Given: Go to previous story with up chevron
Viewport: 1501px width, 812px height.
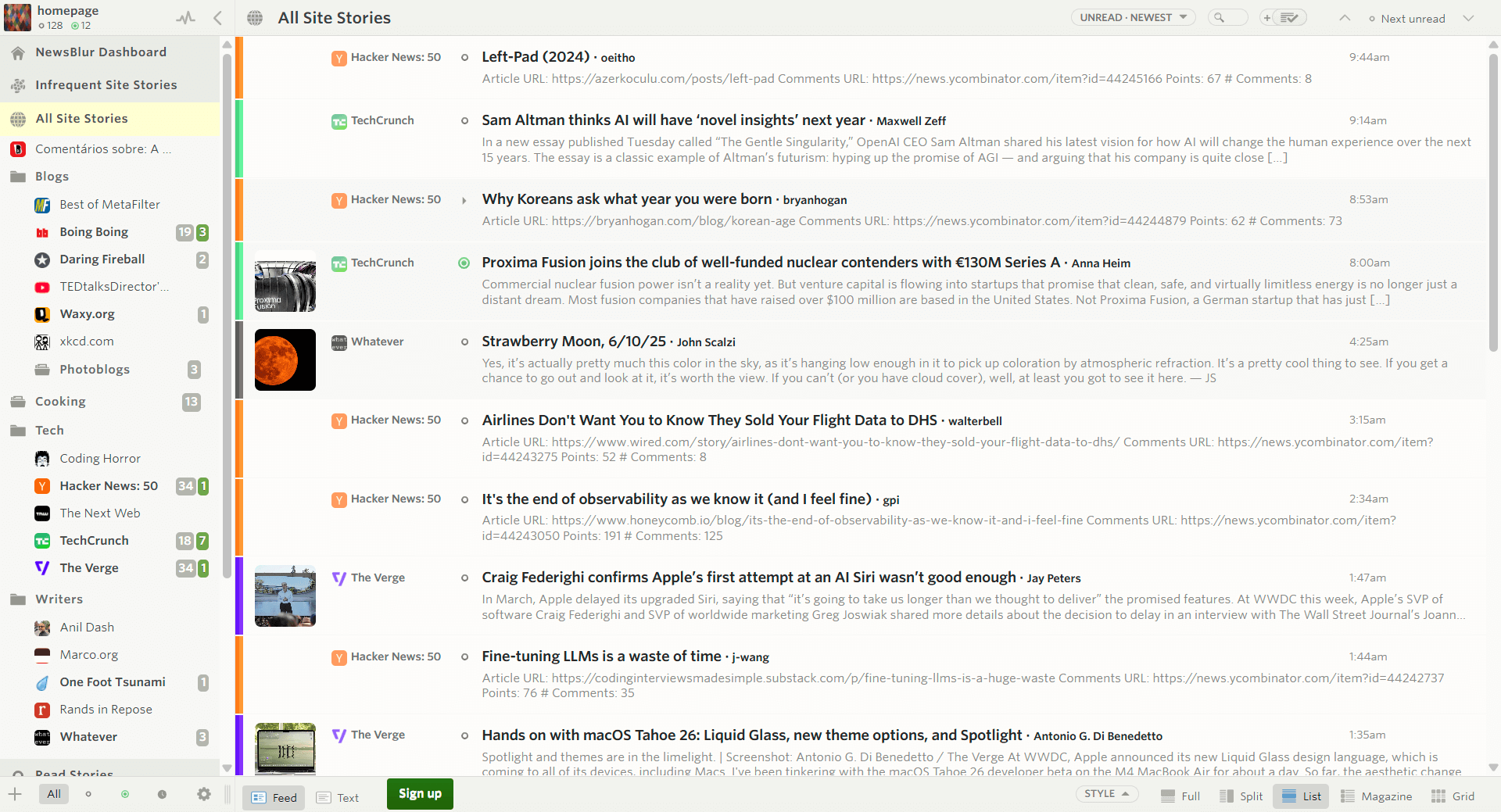Looking at the screenshot, I should pos(1345,18).
